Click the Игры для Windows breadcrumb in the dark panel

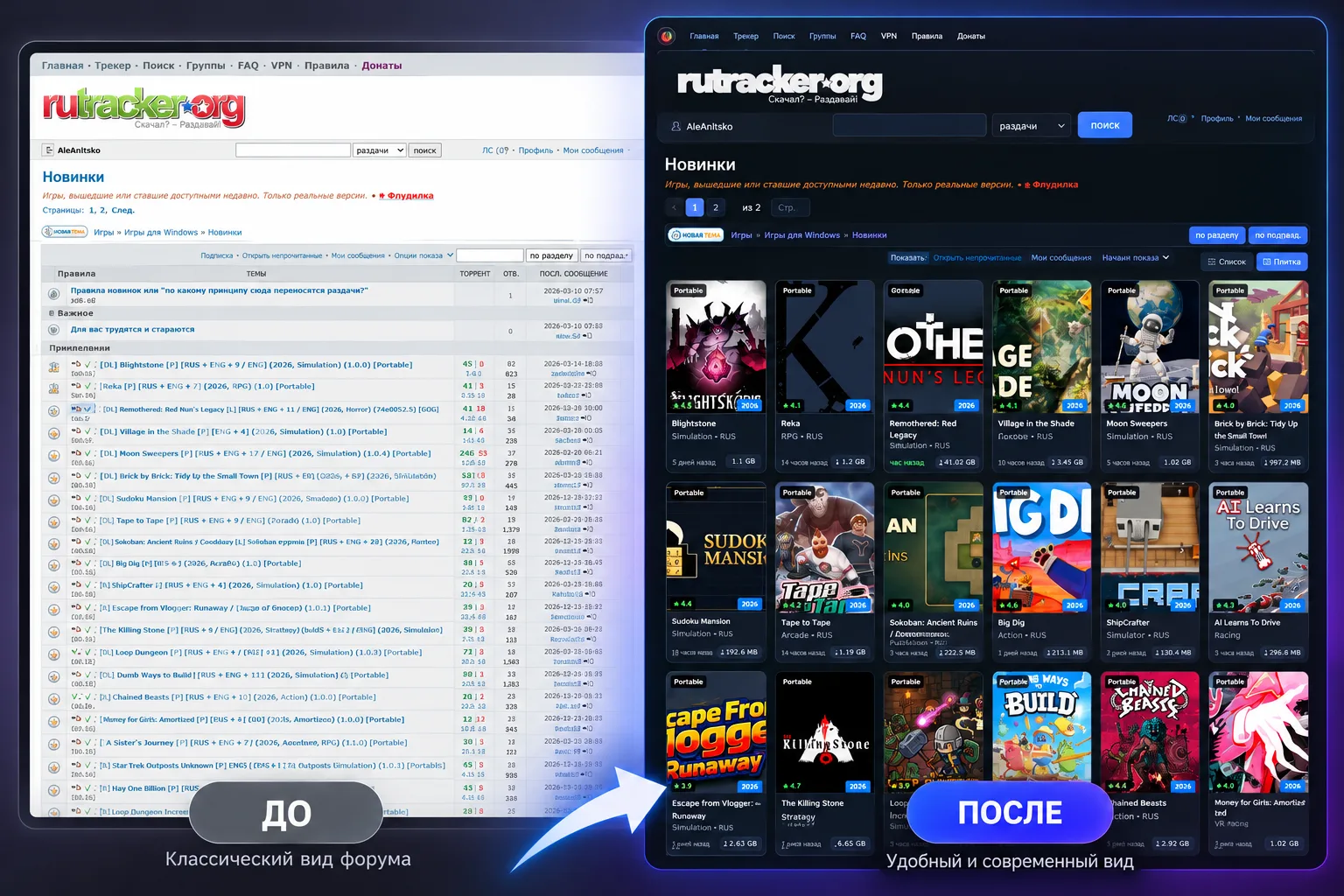[x=801, y=235]
